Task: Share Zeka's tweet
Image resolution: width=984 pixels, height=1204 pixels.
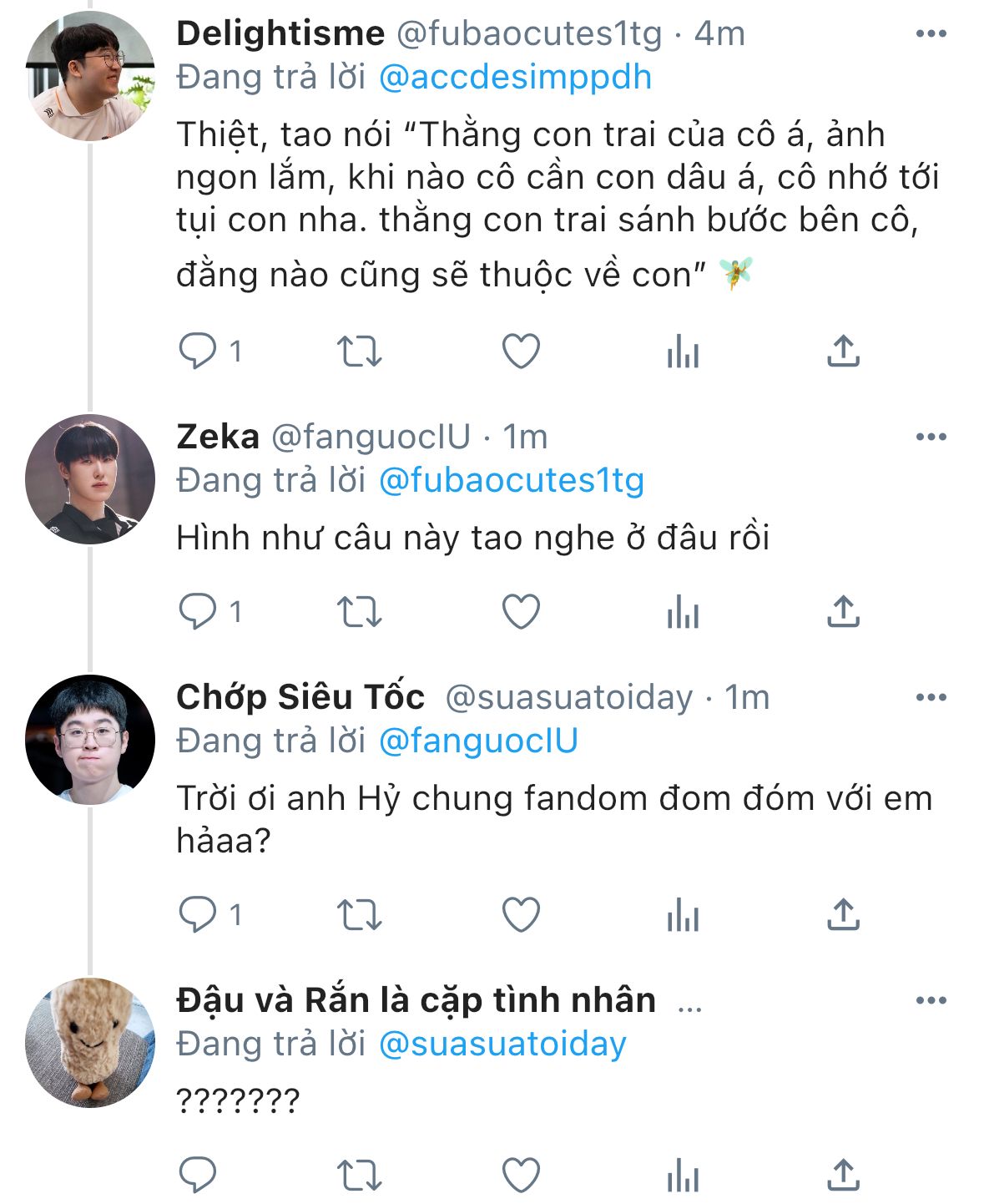Action: coord(843,612)
